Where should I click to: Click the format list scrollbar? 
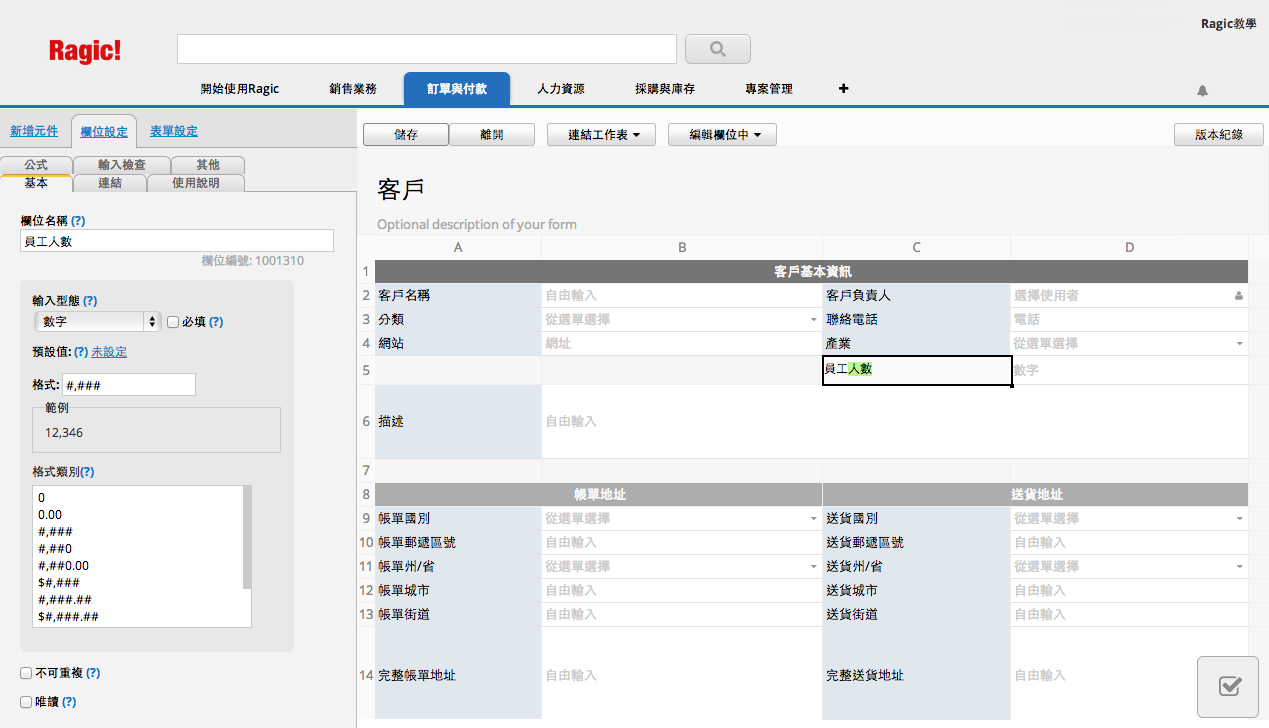[x=247, y=536]
